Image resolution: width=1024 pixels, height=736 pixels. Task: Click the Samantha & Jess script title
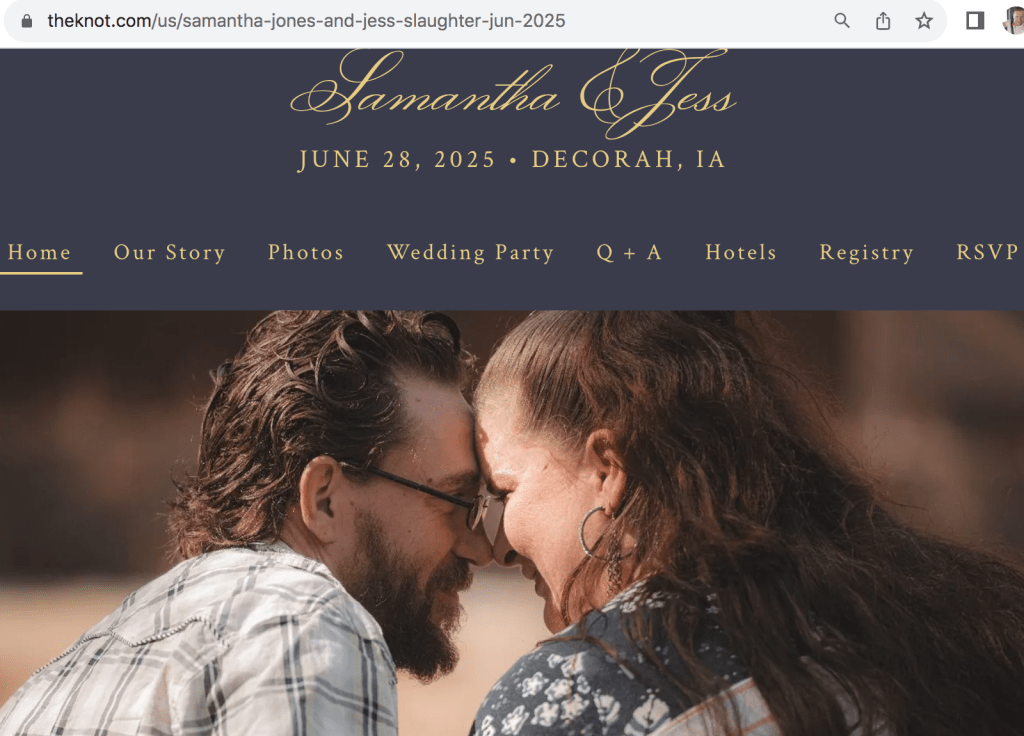pos(513,93)
